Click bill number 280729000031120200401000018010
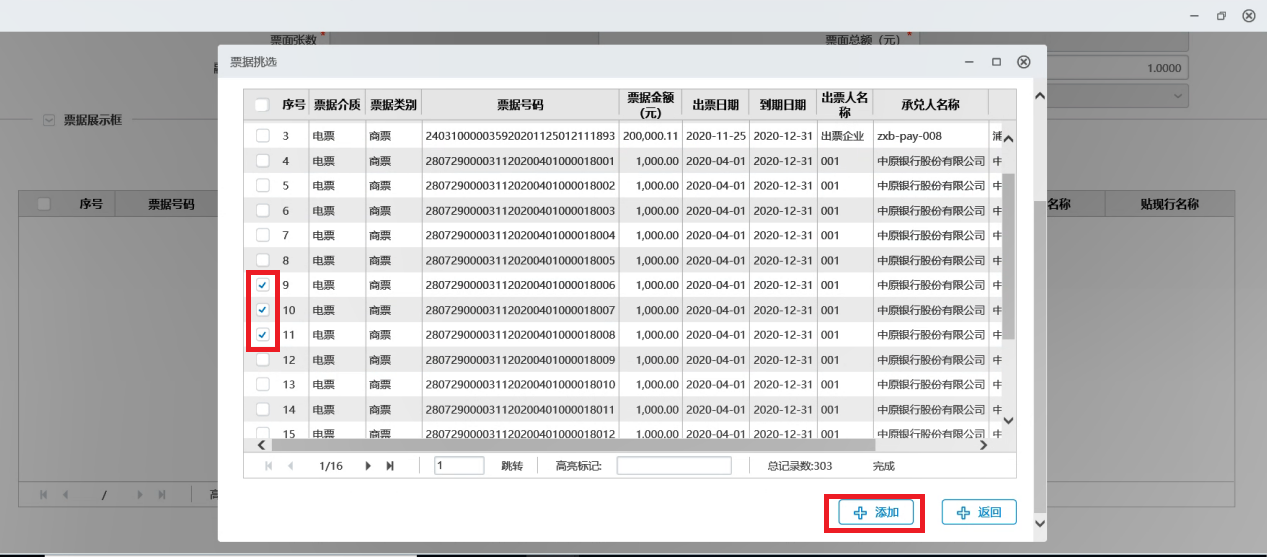The image size is (1267, 559). [x=520, y=384]
